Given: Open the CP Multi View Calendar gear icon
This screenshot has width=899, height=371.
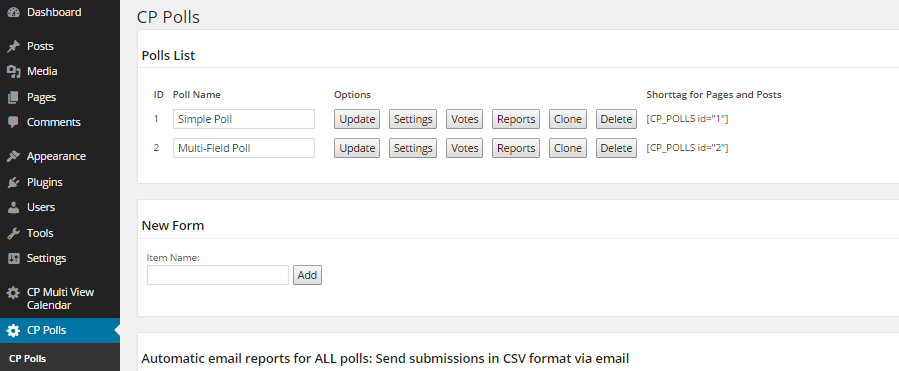Looking at the screenshot, I should point(13,293).
